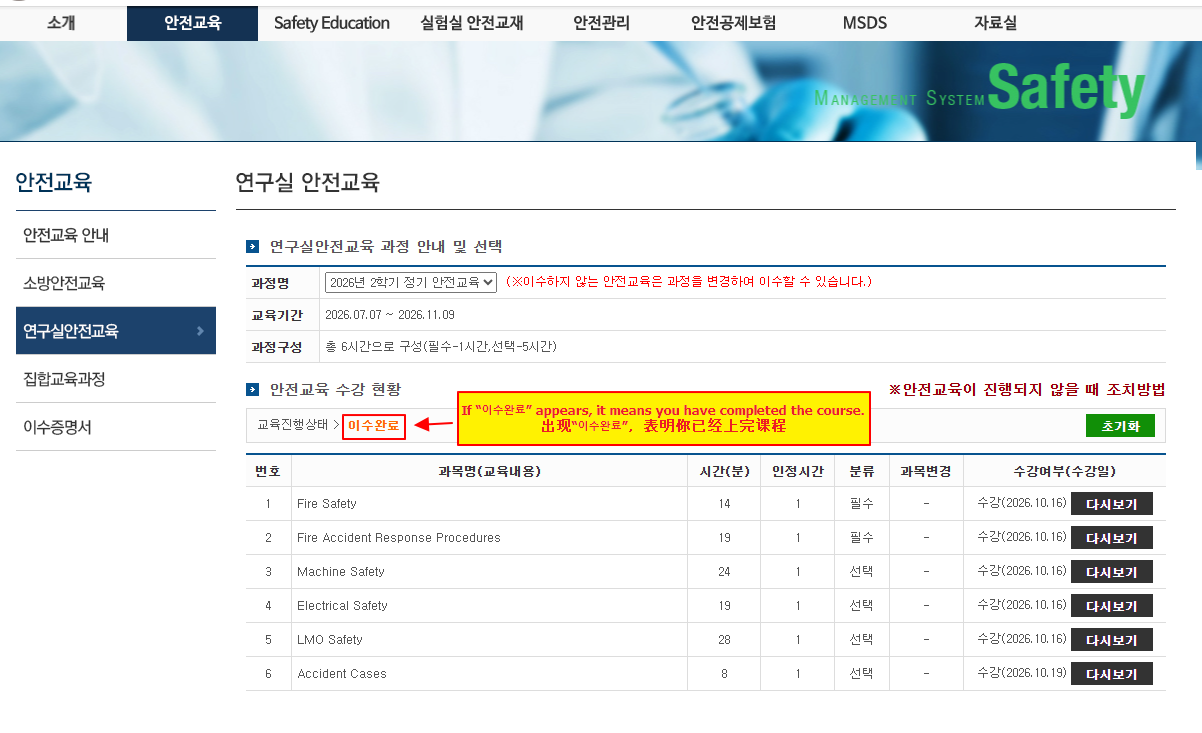Open the 자료실 menu item
This screenshot has height=733, width=1202.
(995, 23)
